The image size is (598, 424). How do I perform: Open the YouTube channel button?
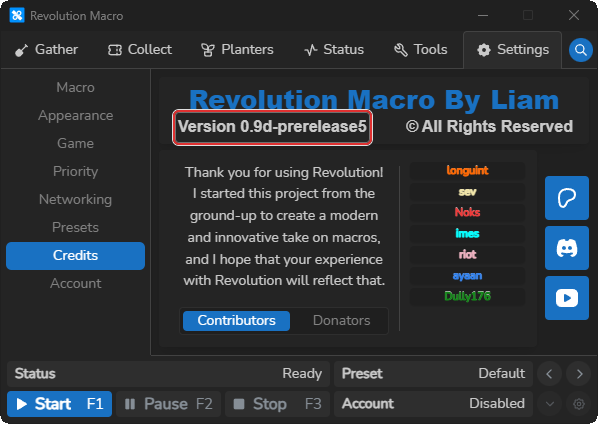pos(567,298)
